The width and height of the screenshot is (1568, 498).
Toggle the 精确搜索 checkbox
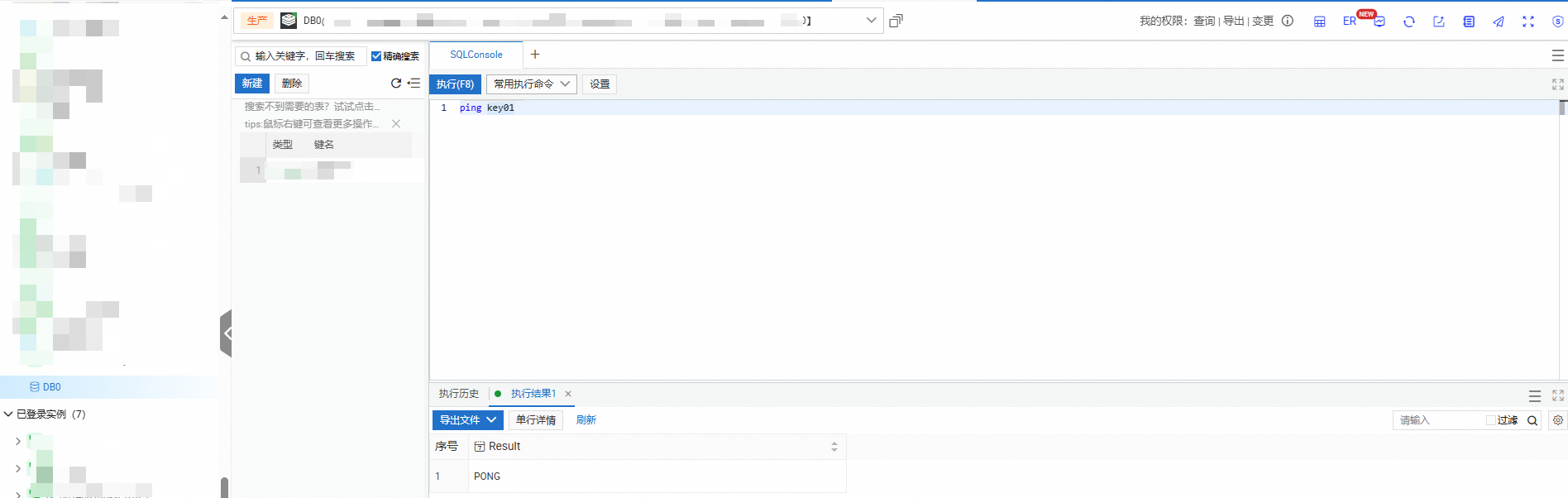376,56
